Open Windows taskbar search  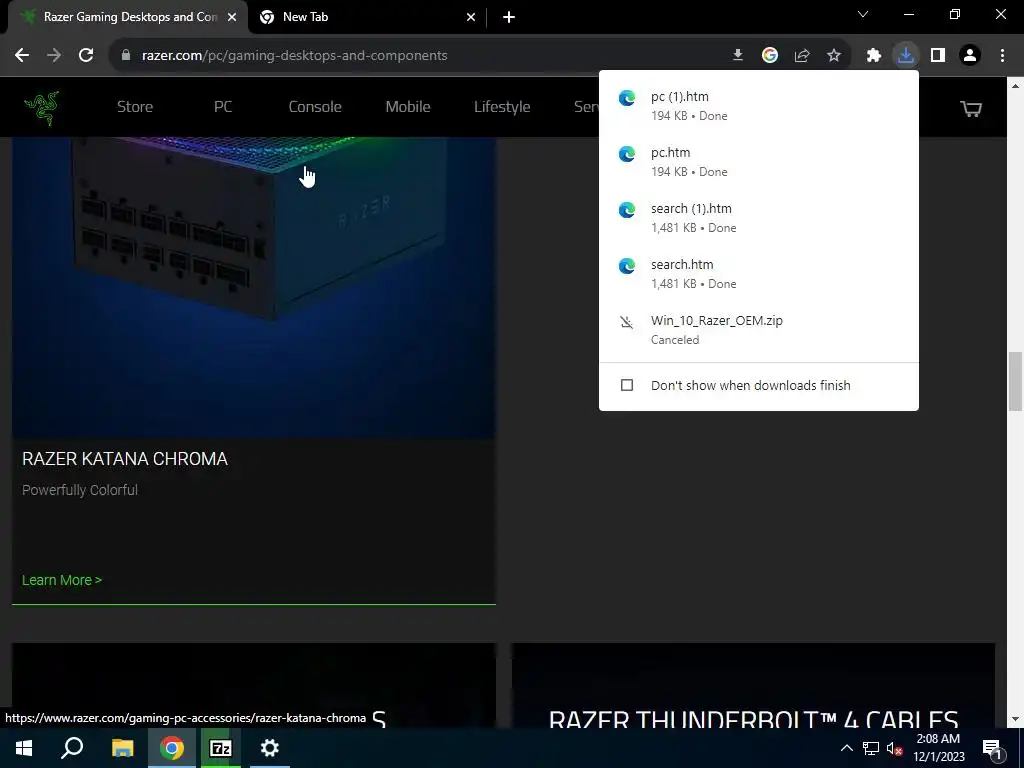coord(72,748)
